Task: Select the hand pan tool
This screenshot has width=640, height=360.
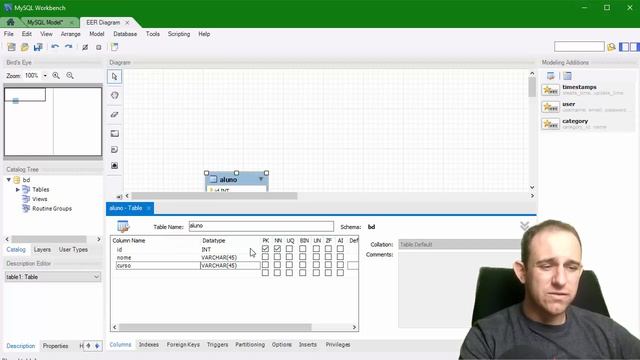Action: coord(115,95)
